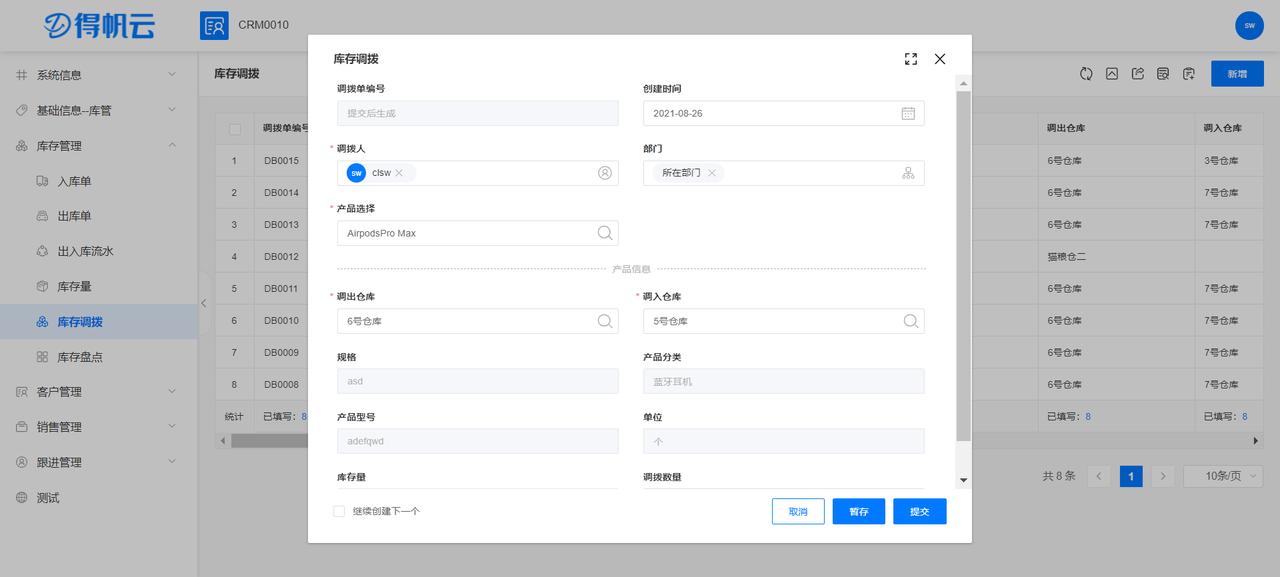1280x577 pixels.
Task: Click the export image icon in the toolbar
Action: [x=1112, y=74]
